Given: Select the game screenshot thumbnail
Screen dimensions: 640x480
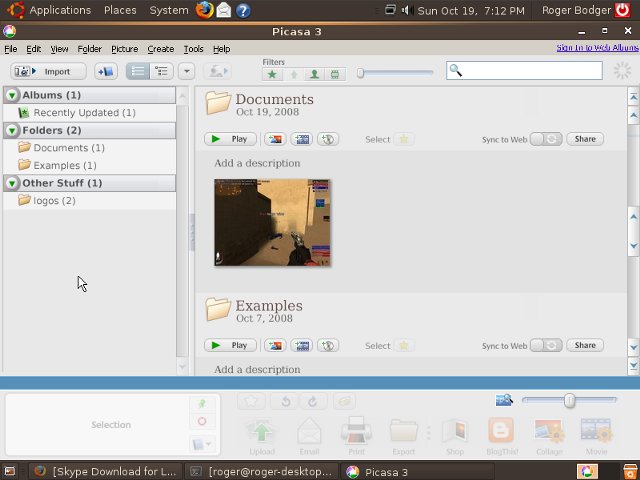Looking at the screenshot, I should [x=272, y=222].
